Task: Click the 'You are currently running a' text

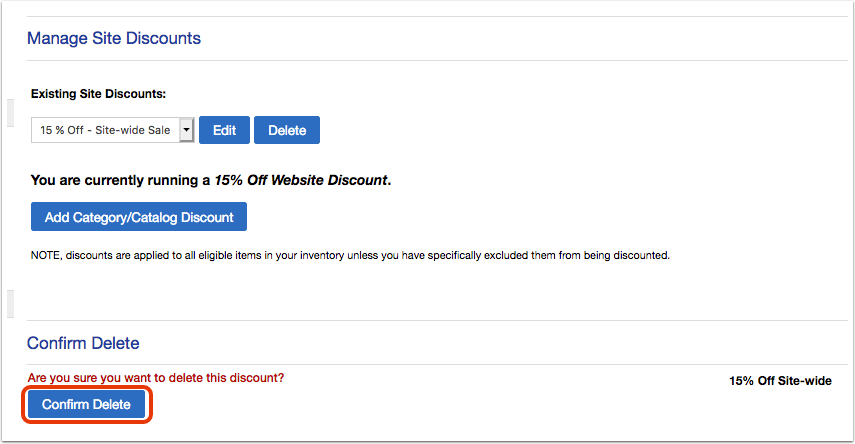Action: [121, 180]
